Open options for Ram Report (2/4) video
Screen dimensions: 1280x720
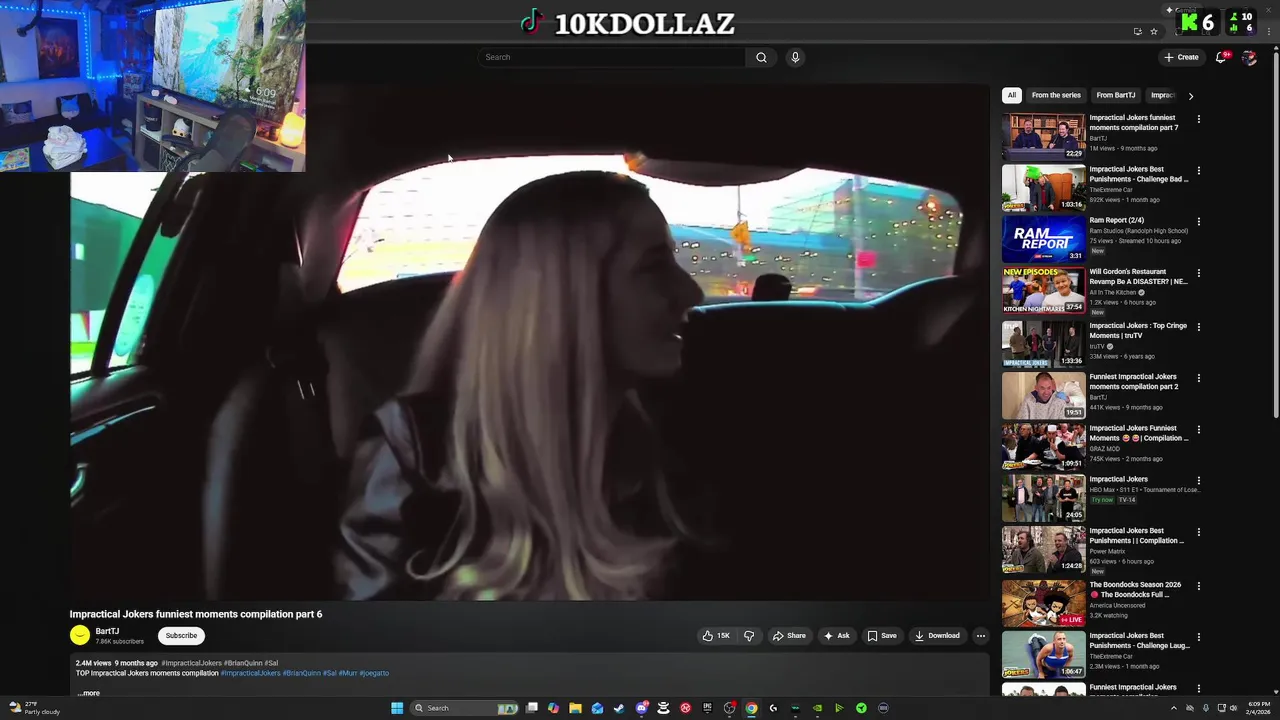pyautogui.click(x=1198, y=222)
